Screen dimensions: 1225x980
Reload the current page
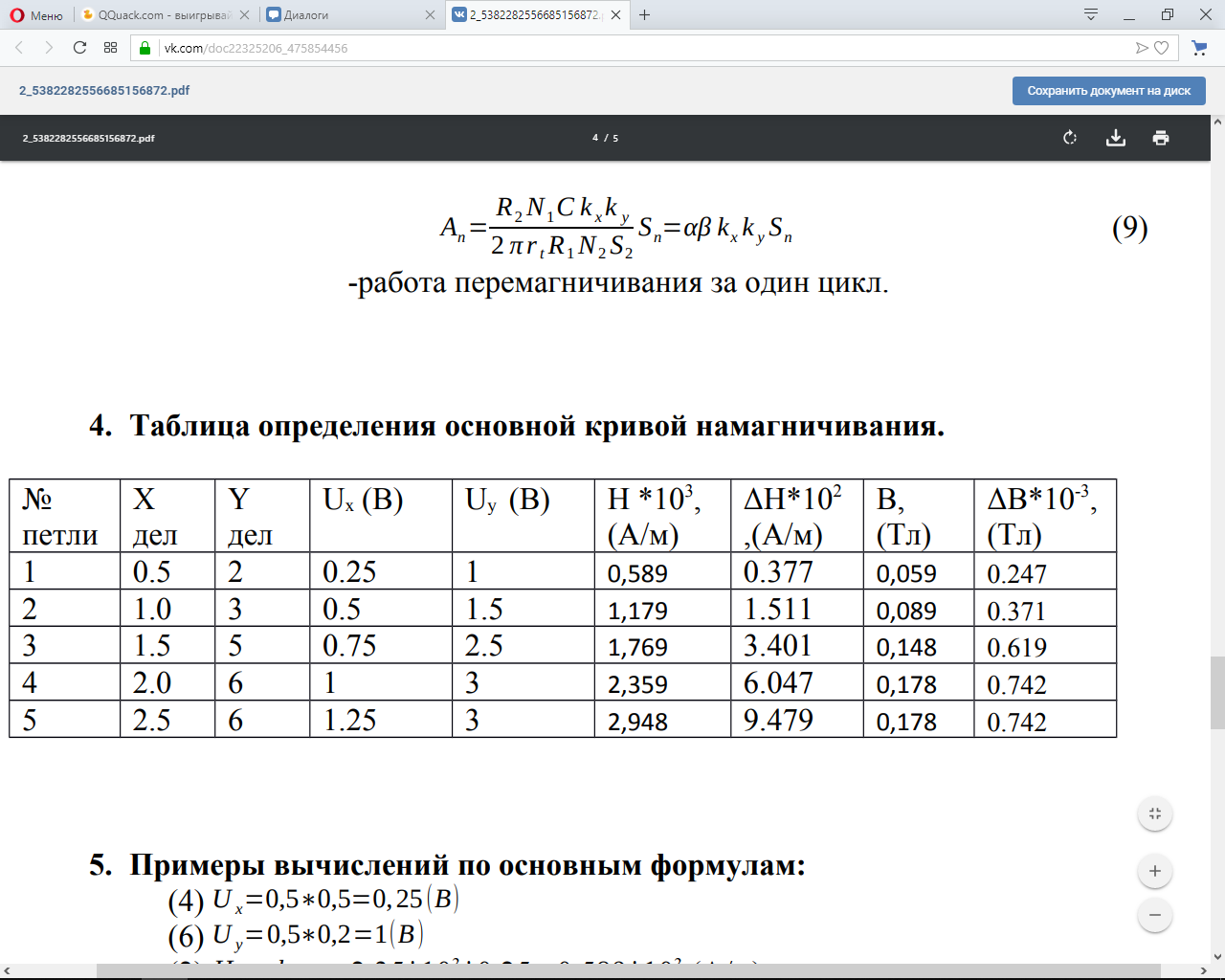pos(79,48)
